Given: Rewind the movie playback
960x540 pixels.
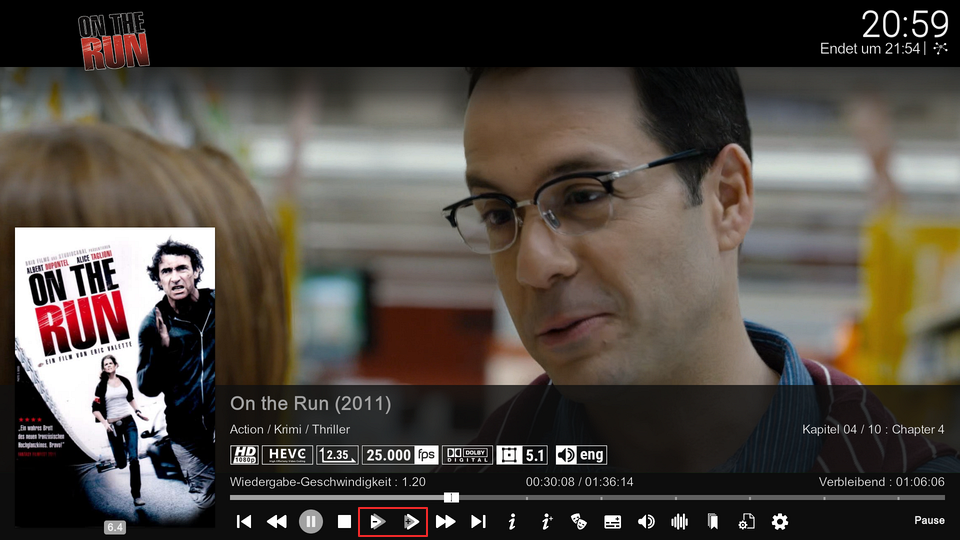Looking at the screenshot, I should pos(277,522).
